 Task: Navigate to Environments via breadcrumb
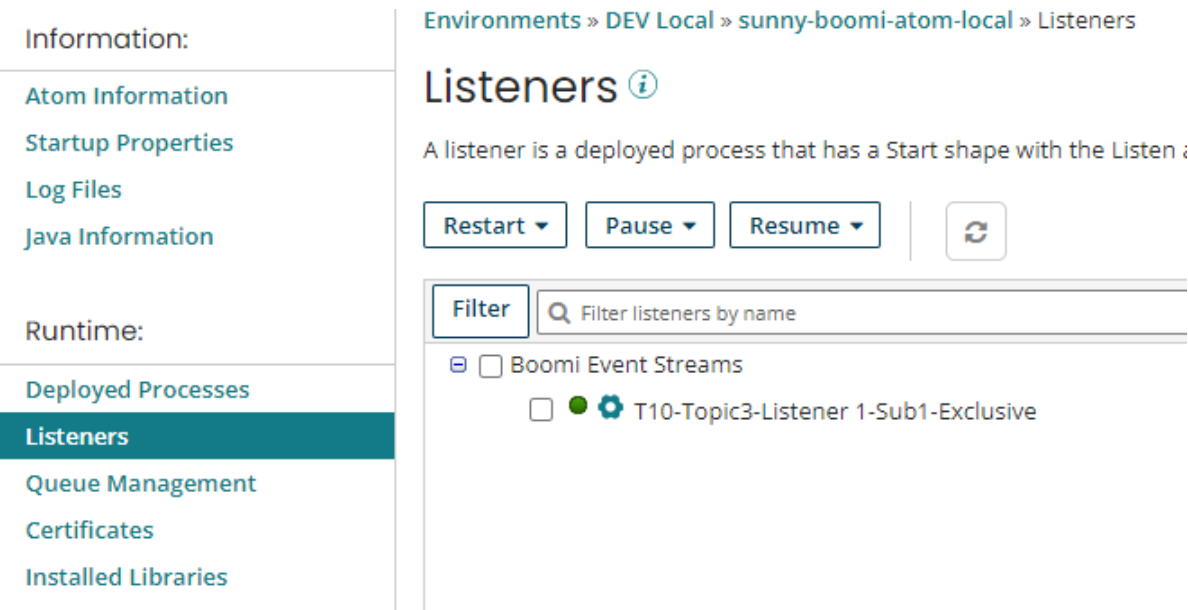click(501, 19)
